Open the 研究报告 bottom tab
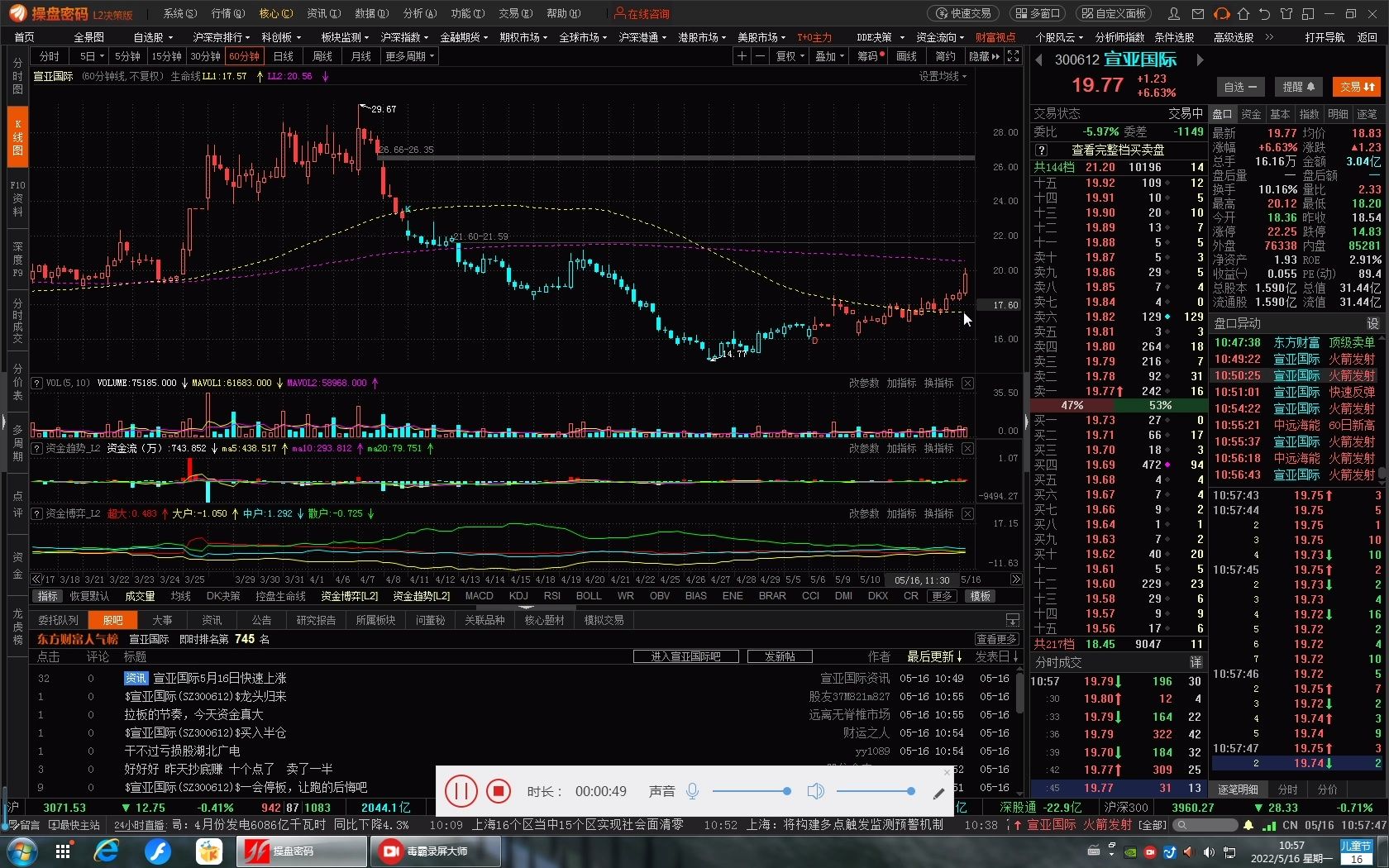The image size is (1389, 868). 316,620
